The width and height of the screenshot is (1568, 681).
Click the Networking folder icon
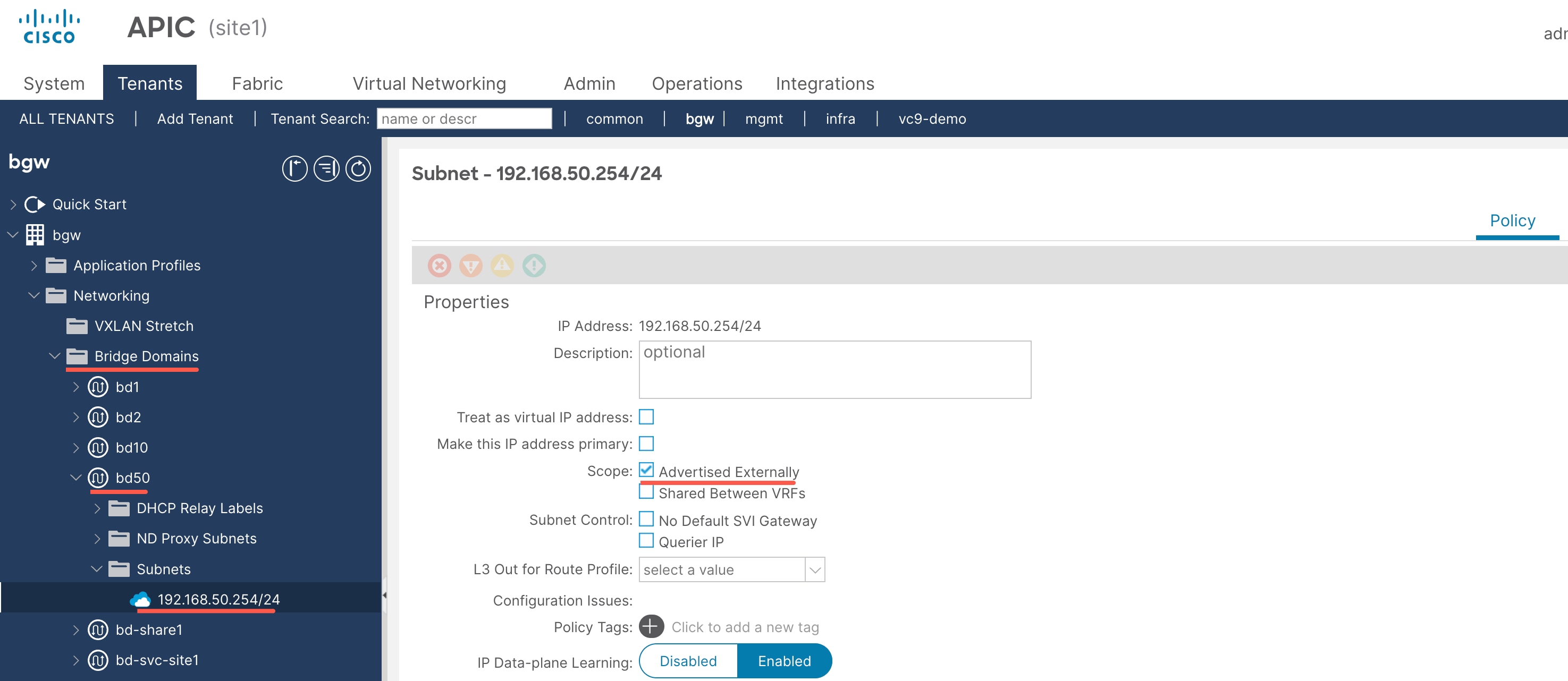pos(56,296)
